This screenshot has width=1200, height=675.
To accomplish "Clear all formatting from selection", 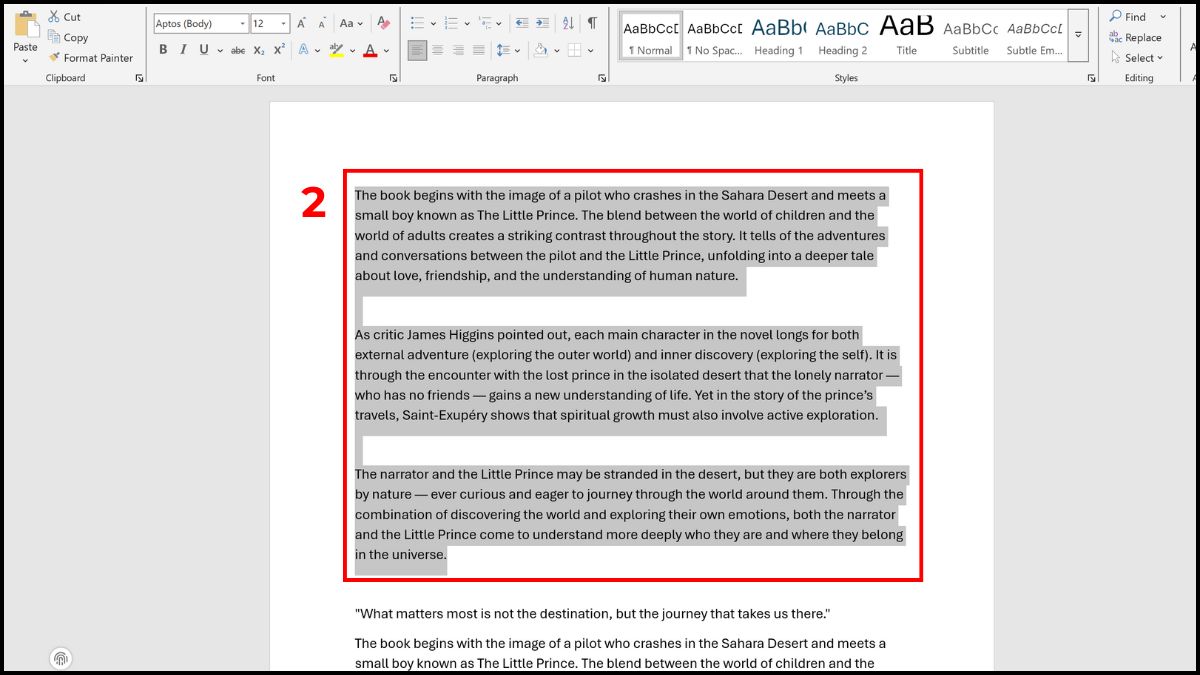I will [383, 23].
